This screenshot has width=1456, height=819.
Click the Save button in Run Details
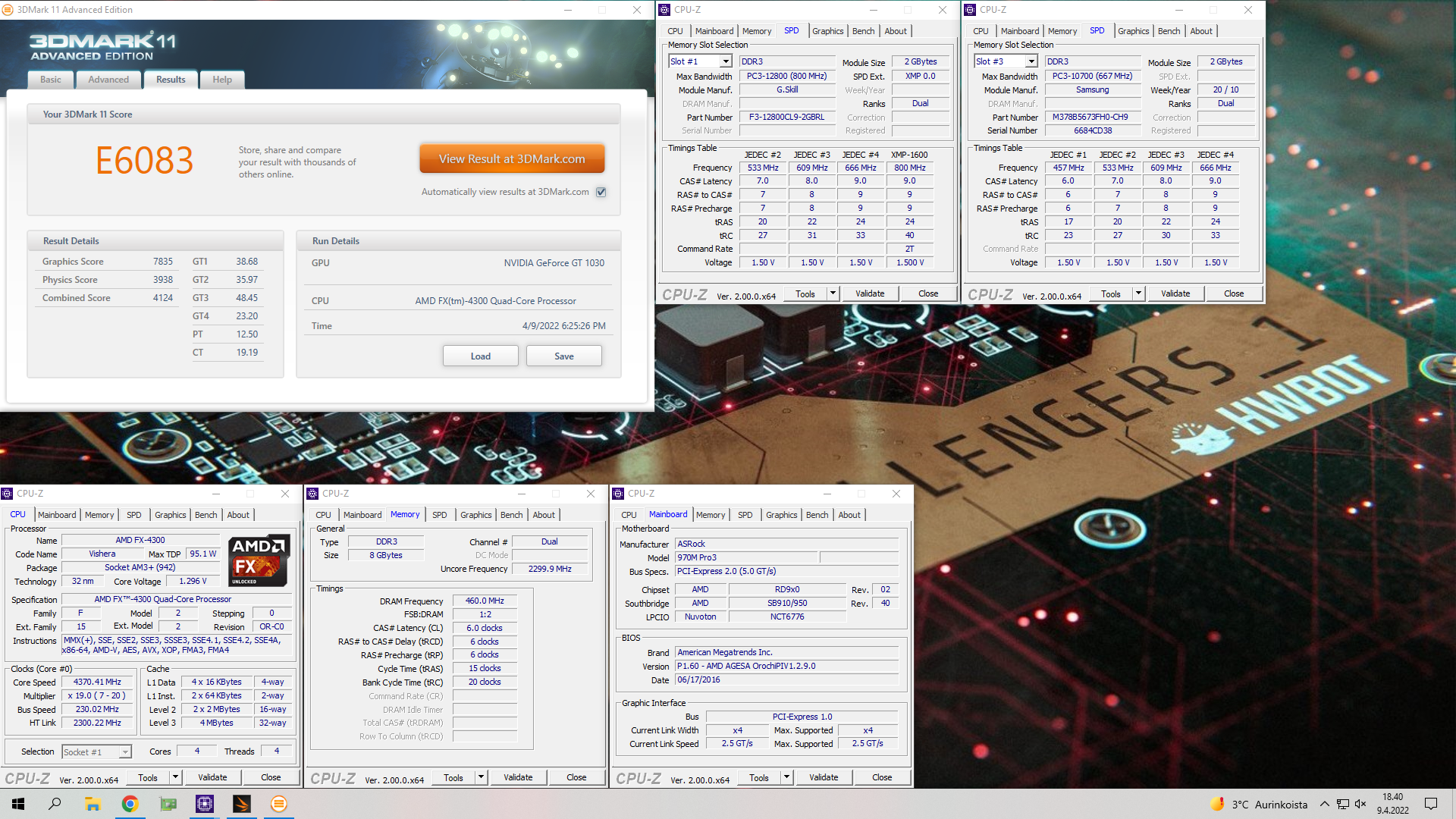(564, 356)
